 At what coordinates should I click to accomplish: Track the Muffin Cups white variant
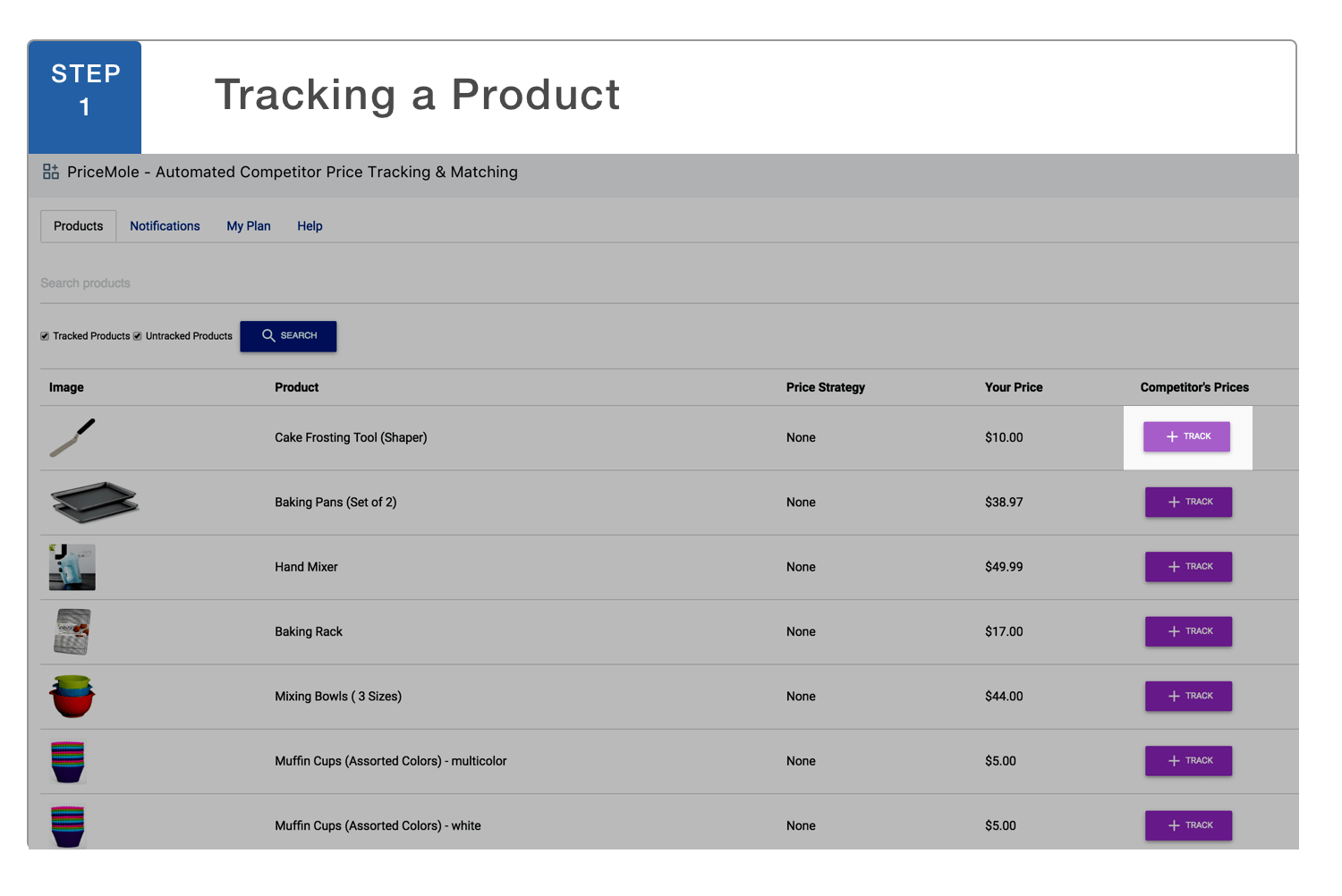tap(1188, 824)
